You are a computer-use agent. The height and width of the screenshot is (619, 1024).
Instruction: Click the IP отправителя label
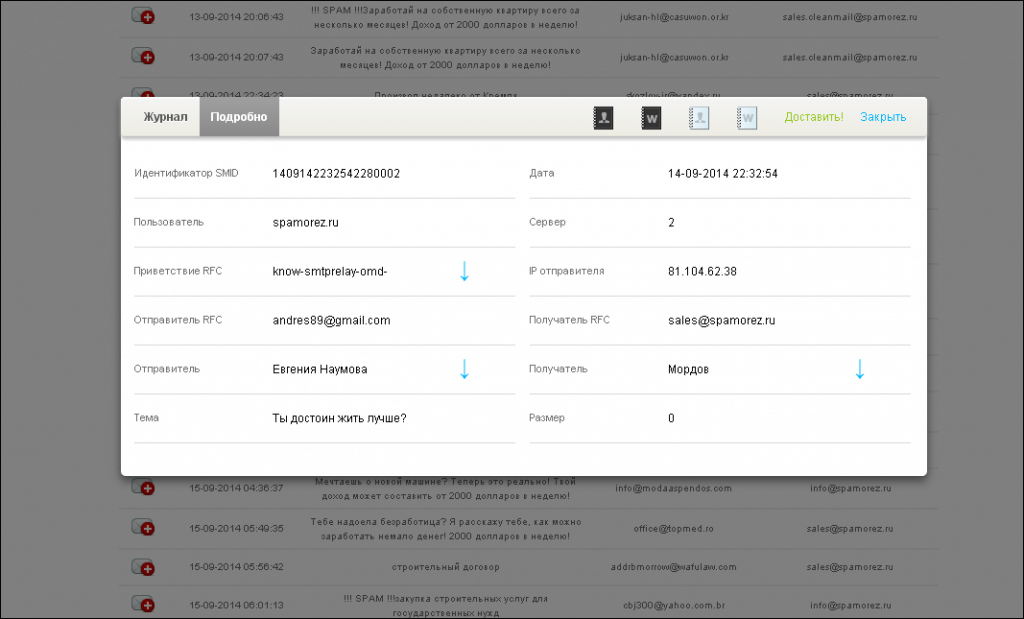[566, 271]
